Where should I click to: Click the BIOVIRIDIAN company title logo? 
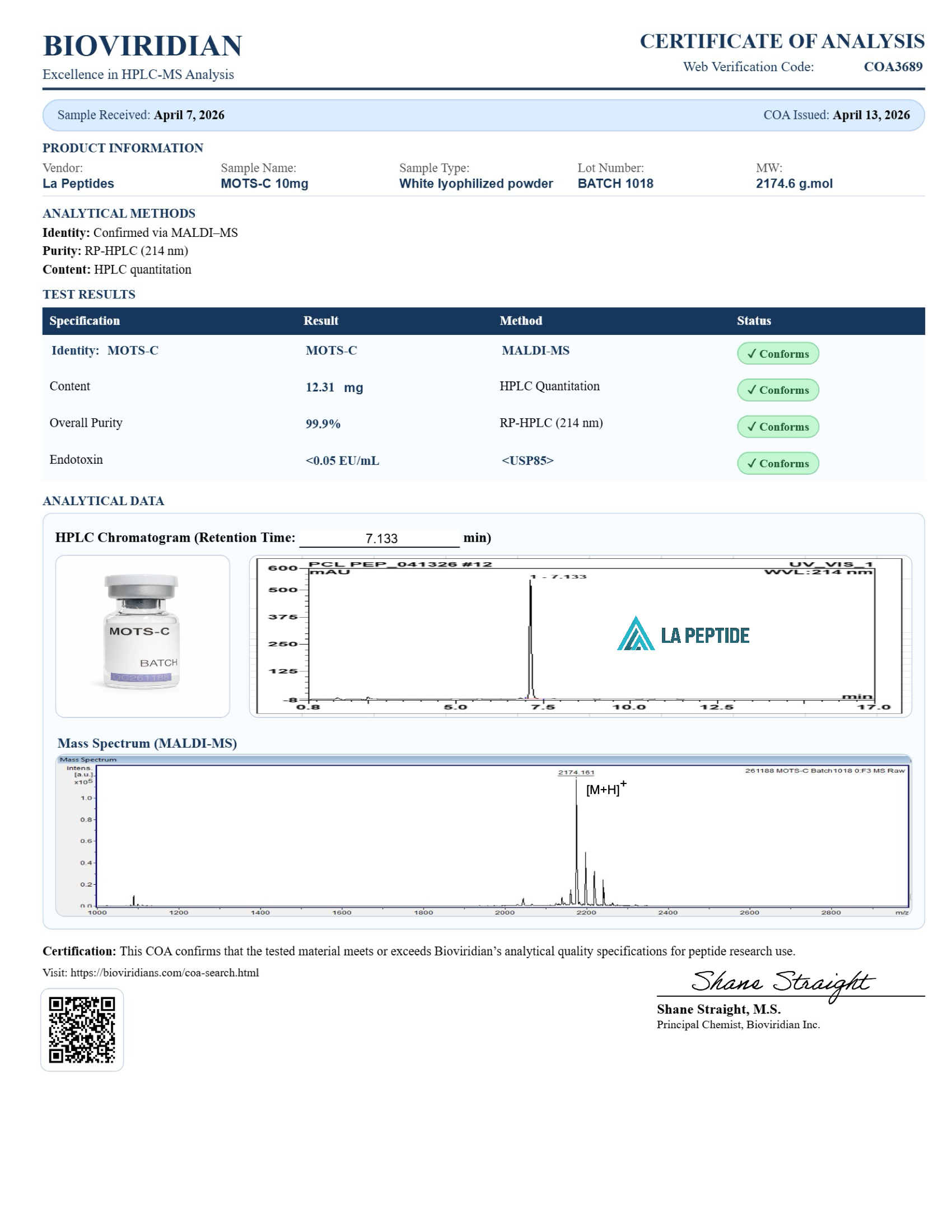click(142, 46)
